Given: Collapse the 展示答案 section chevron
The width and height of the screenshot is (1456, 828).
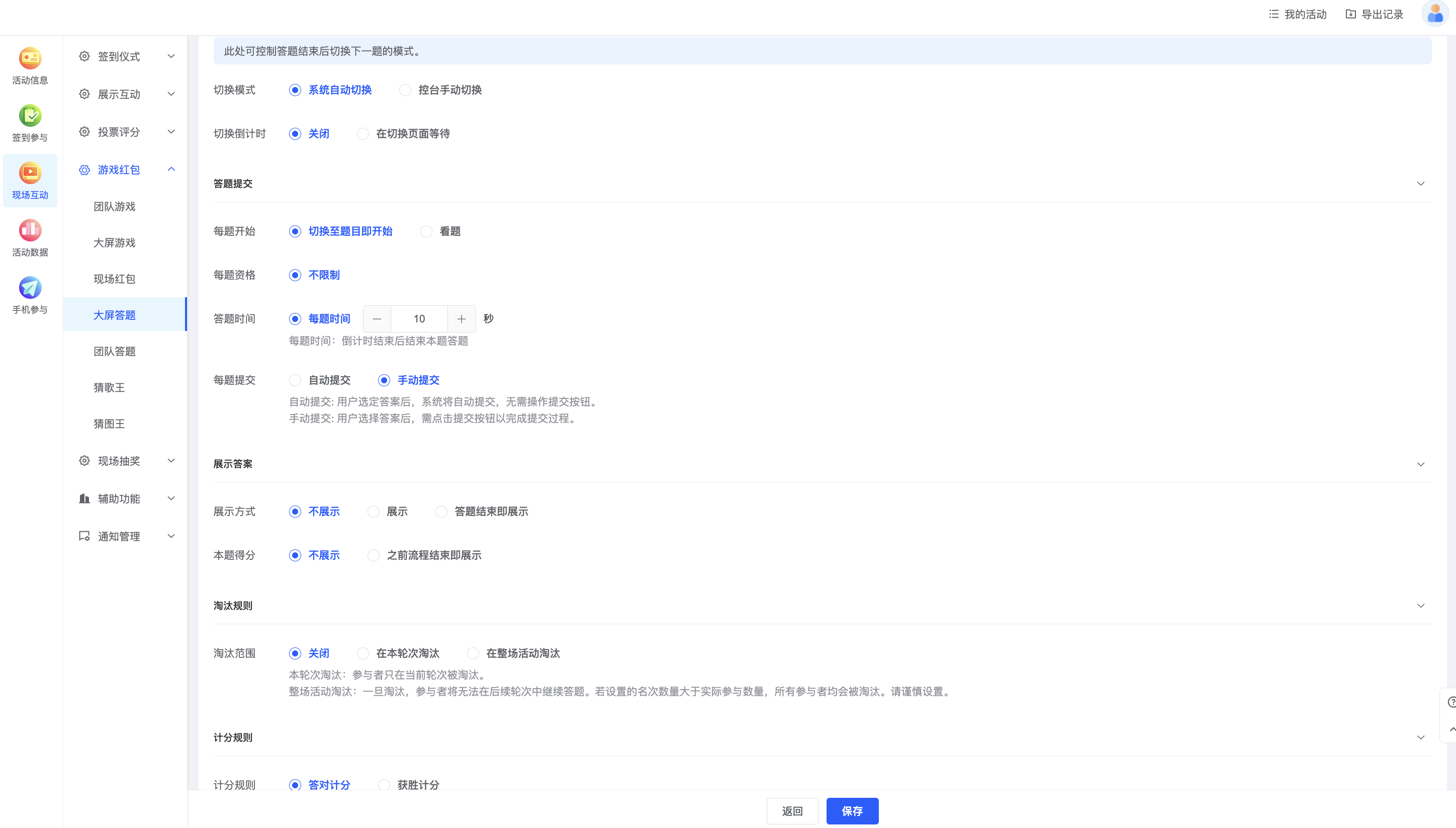Looking at the screenshot, I should 1421,464.
